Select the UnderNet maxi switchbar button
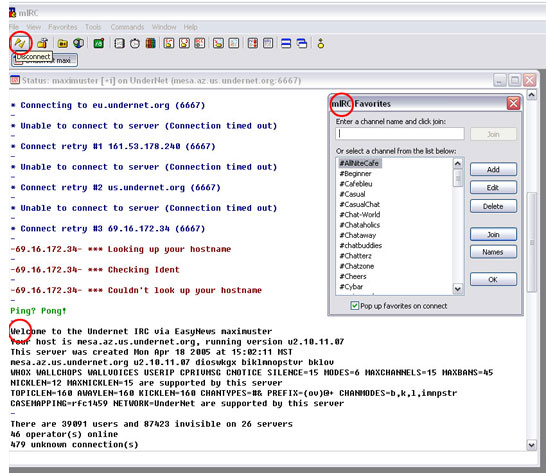Image resolution: width=546 pixels, height=473 pixels. coord(44,60)
